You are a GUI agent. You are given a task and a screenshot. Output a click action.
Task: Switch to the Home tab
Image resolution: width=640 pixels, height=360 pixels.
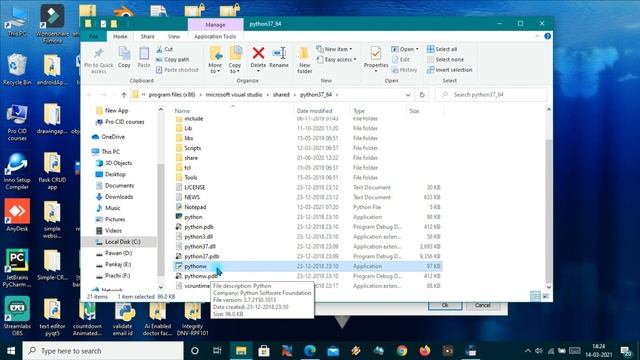pos(120,36)
